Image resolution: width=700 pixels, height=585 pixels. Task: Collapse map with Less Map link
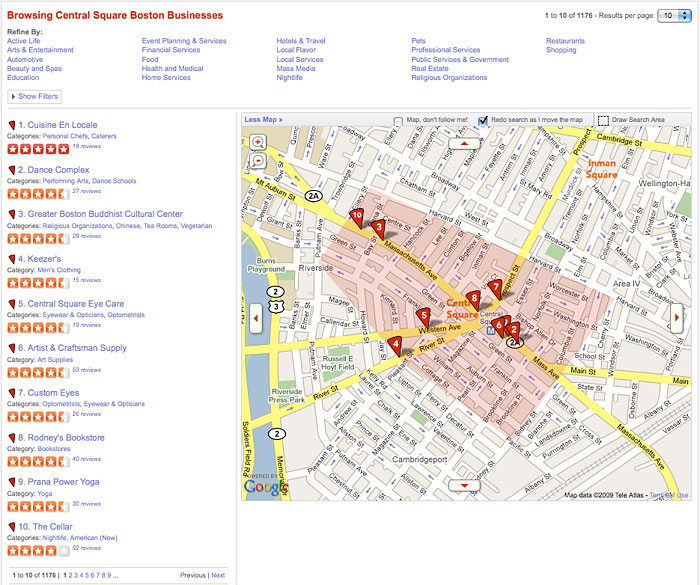[x=263, y=120]
